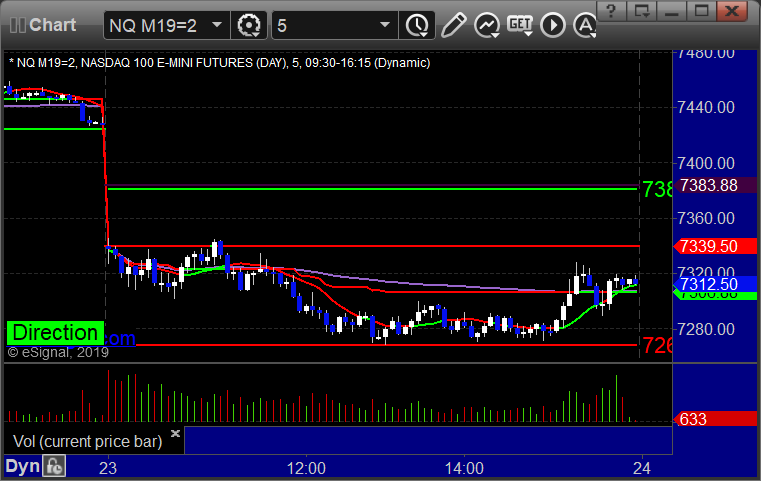Click the 7400.00 price axis label

pos(706,163)
